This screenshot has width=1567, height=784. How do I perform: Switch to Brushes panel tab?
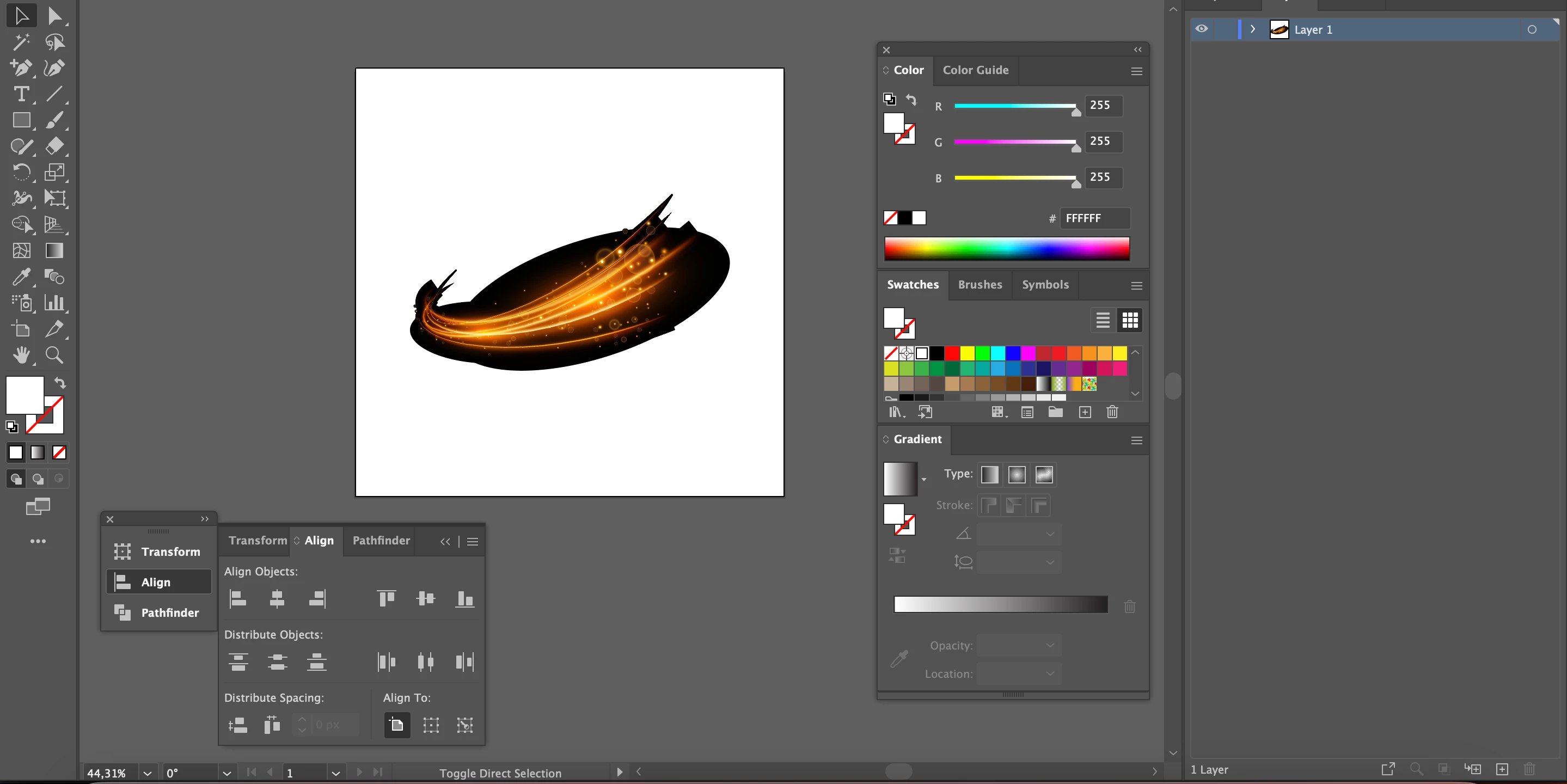pos(980,285)
